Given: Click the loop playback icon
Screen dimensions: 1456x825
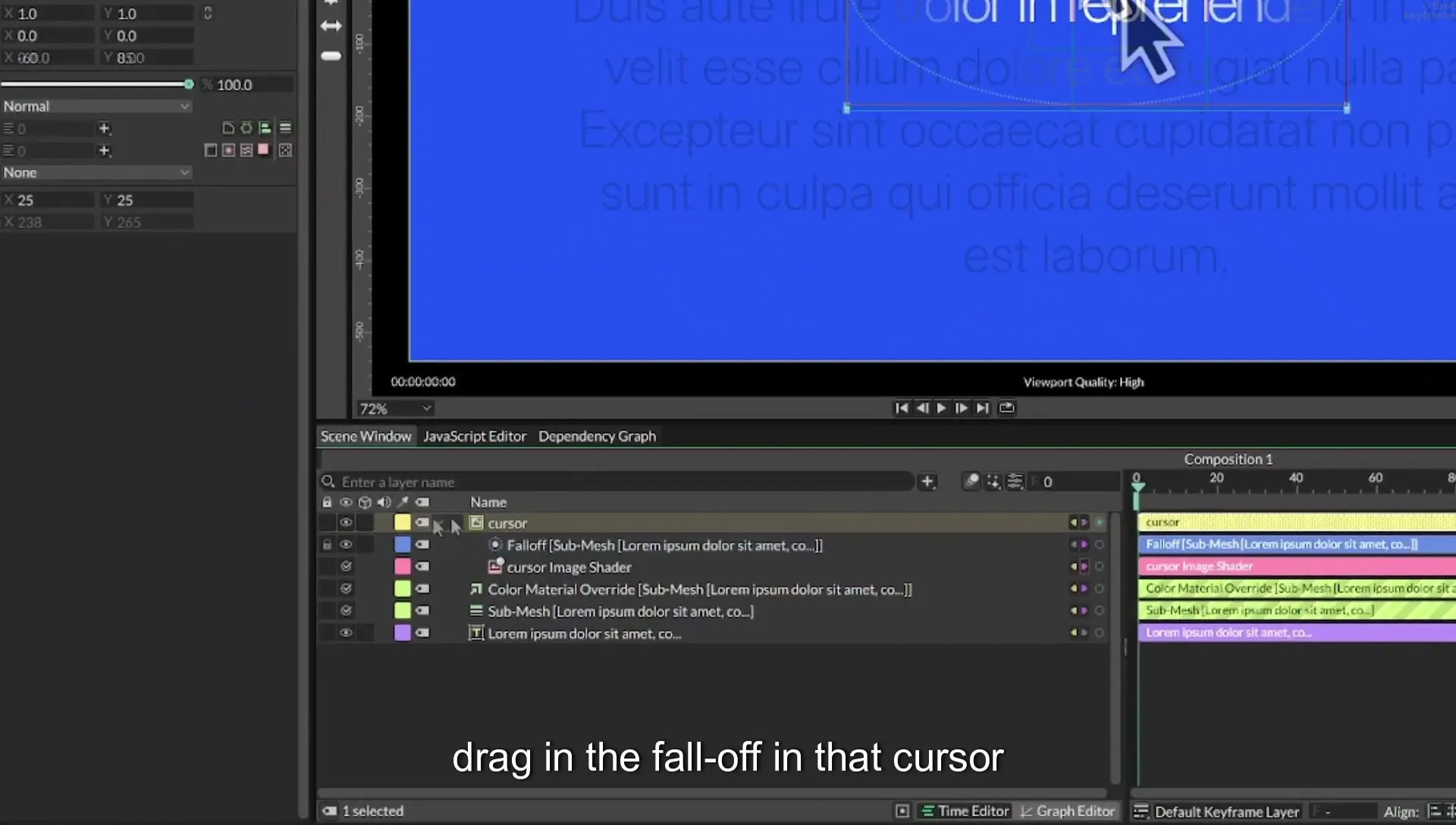Looking at the screenshot, I should tap(1006, 408).
